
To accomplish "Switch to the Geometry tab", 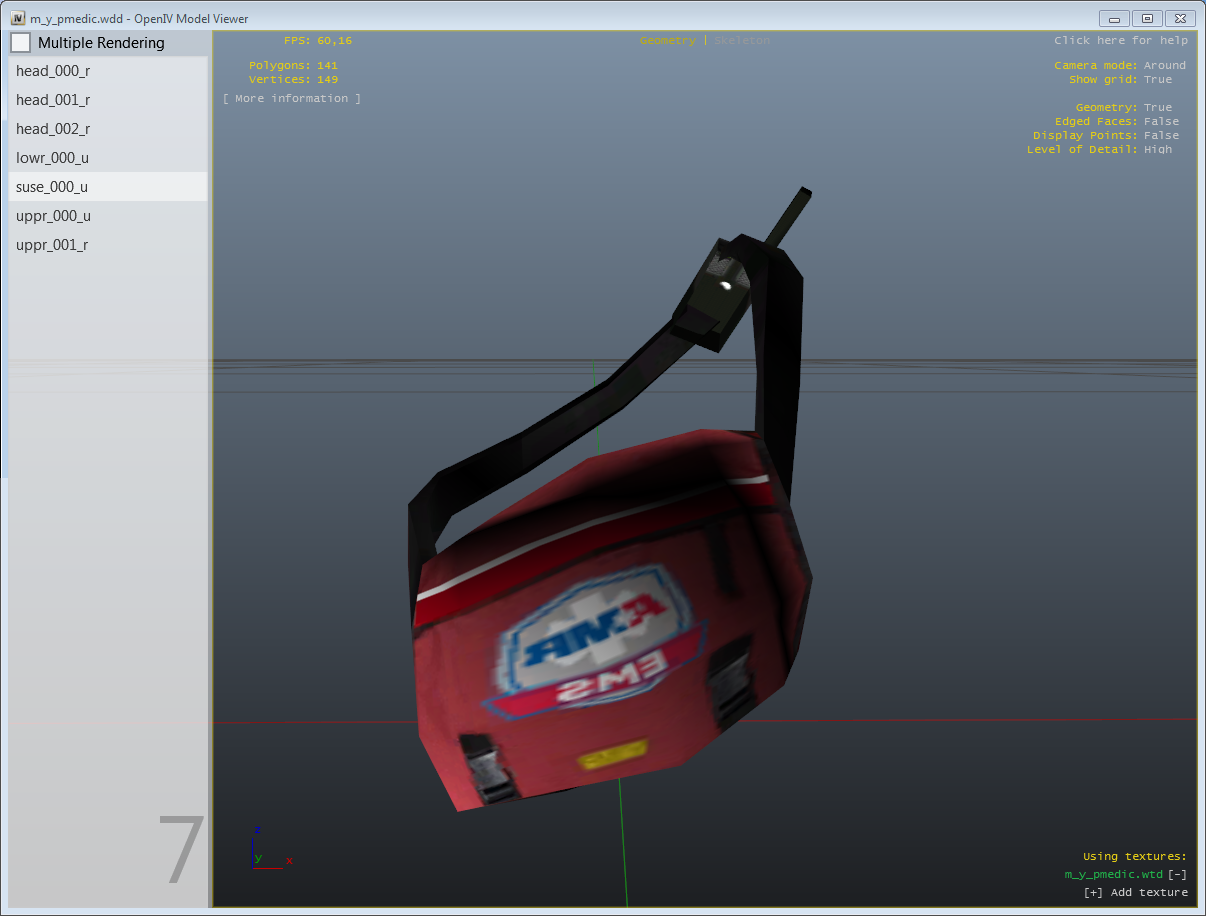I will click(667, 41).
